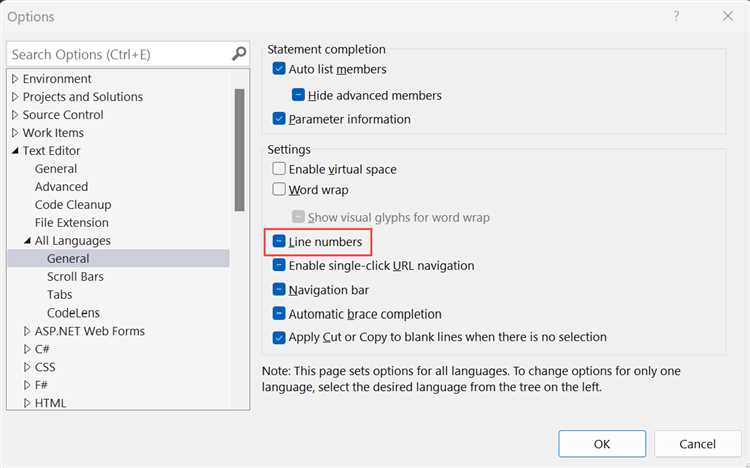Select CSS label in tree
Viewport: 750px width, 468px height.
[x=45, y=367]
